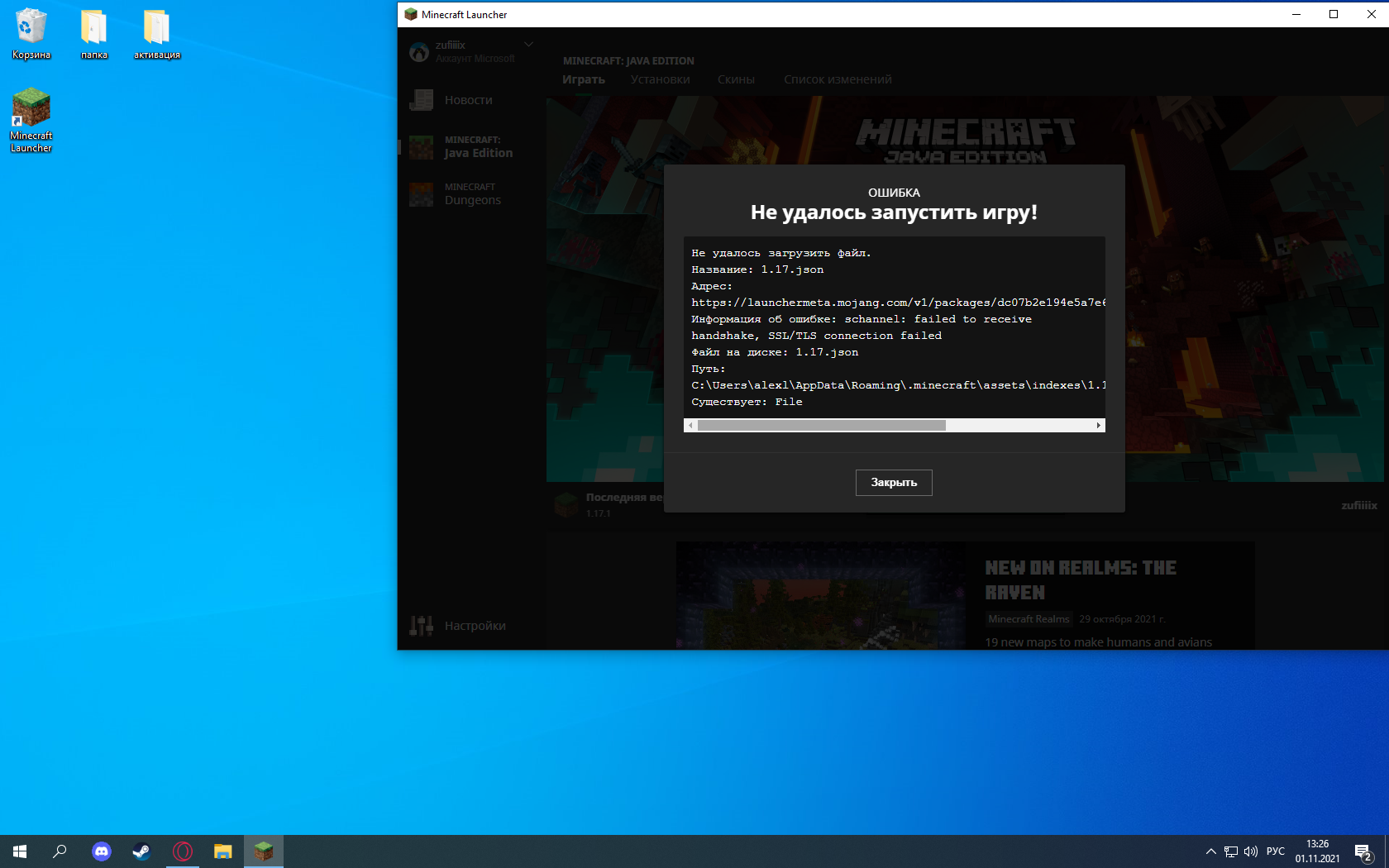Open the network status tray icon
Screen dimensions: 1389x868
pyautogui.click(x=1231, y=851)
